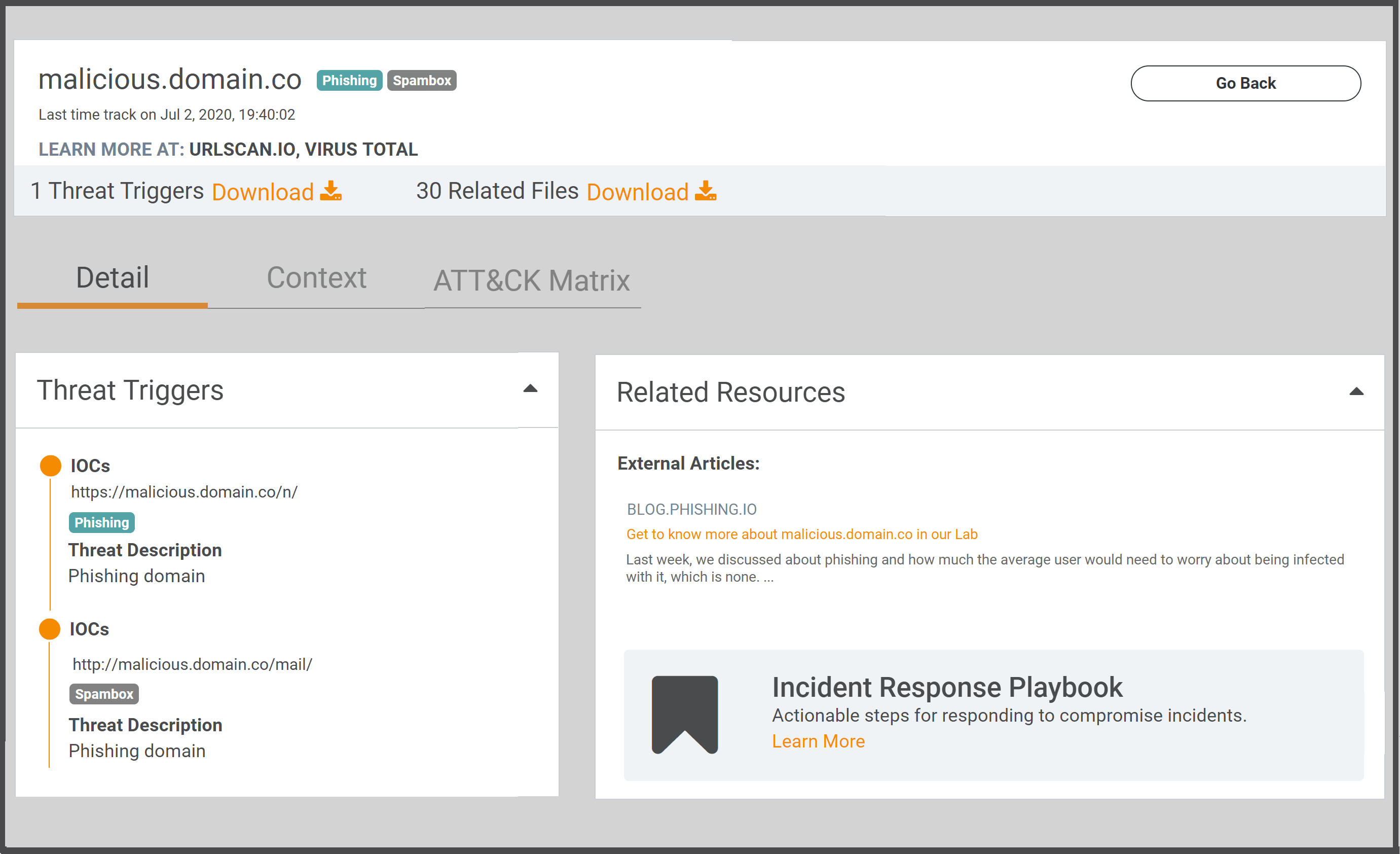
Task: Click the Spambox tag beside domain title
Action: point(422,80)
